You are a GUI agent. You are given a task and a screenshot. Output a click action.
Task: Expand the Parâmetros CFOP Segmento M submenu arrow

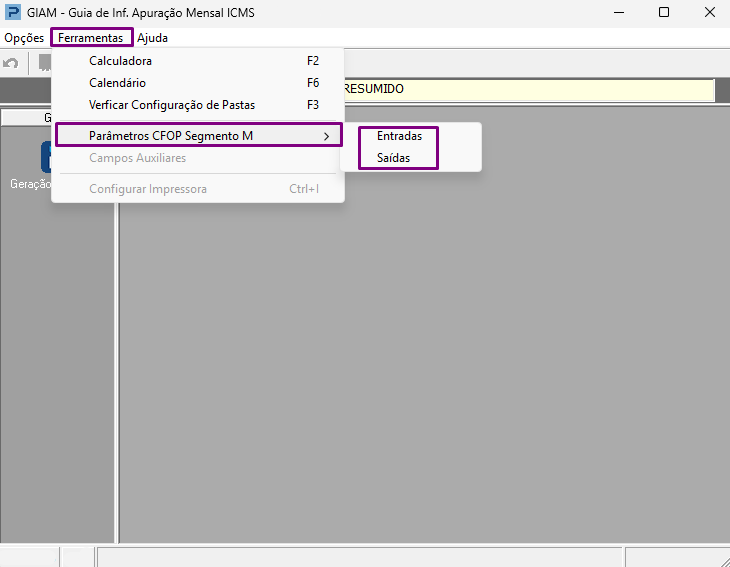coord(326,136)
